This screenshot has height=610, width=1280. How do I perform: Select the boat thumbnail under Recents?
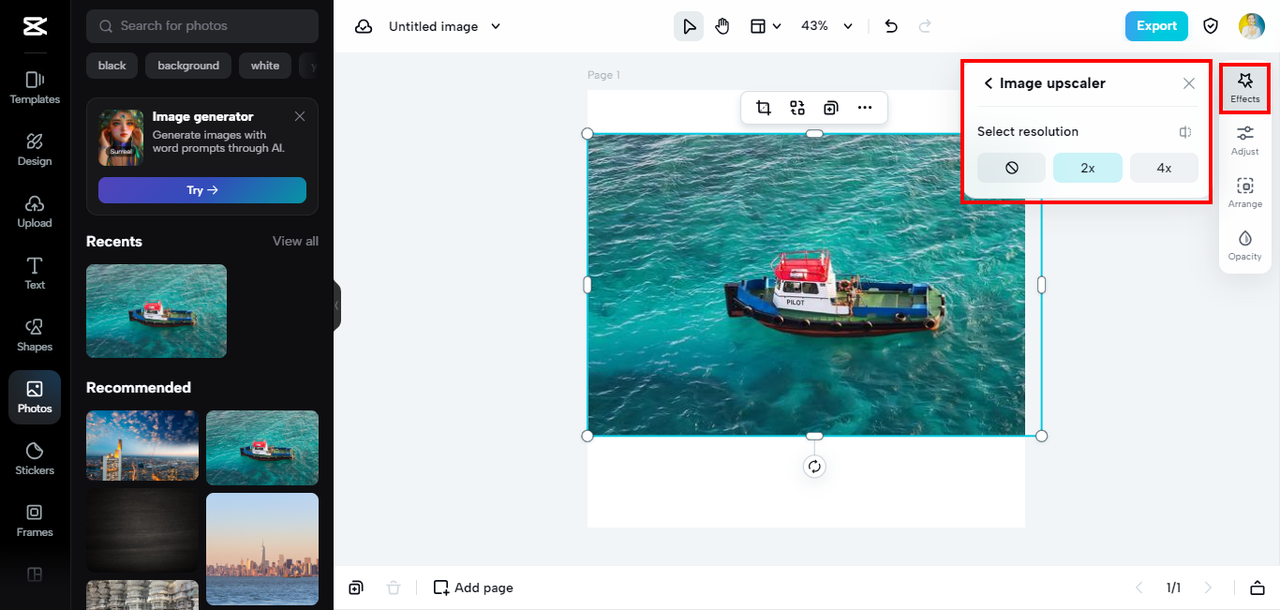point(156,311)
